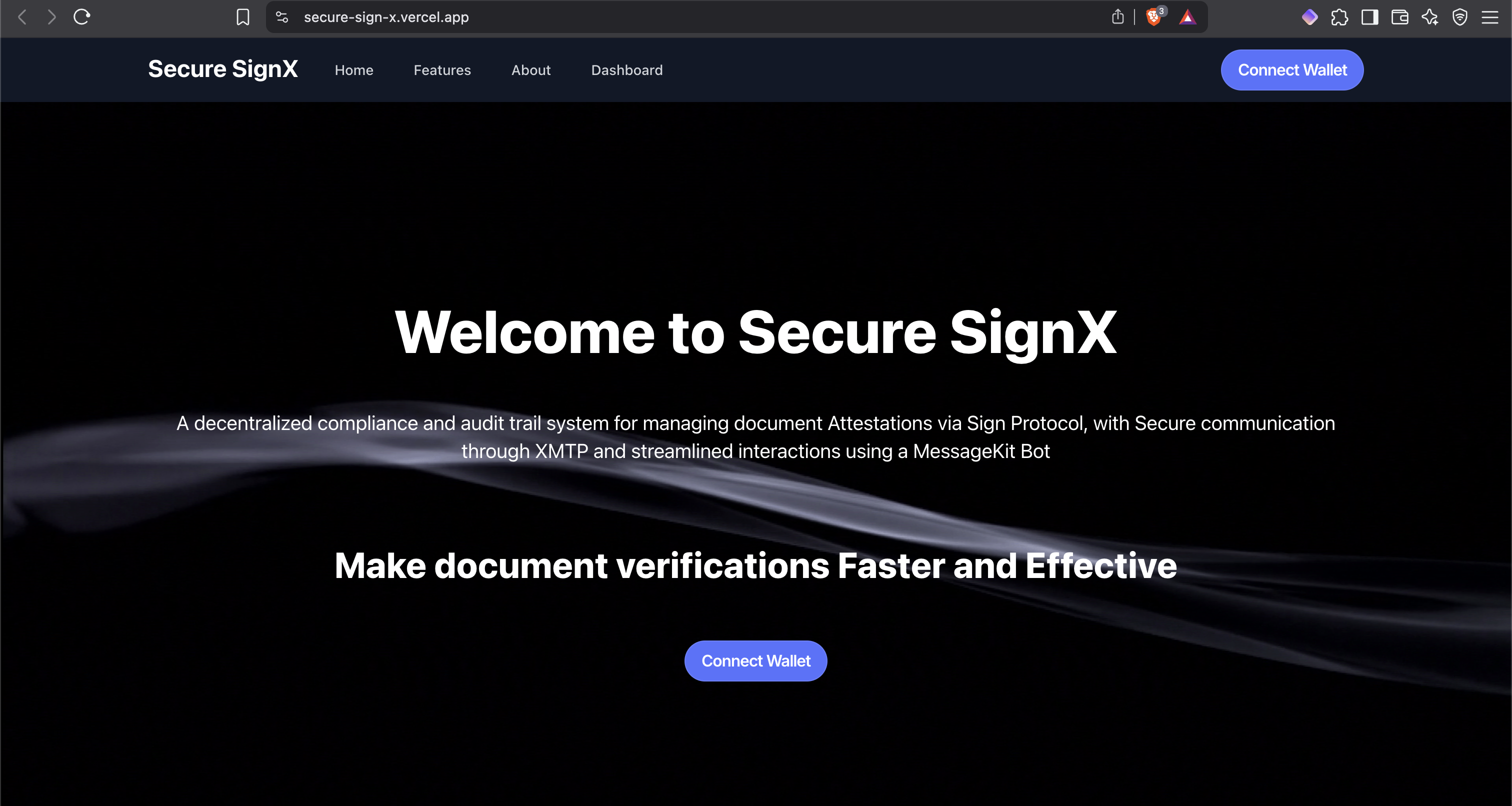This screenshot has height=806, width=1512.
Task: Click the share page icon
Action: click(1117, 17)
